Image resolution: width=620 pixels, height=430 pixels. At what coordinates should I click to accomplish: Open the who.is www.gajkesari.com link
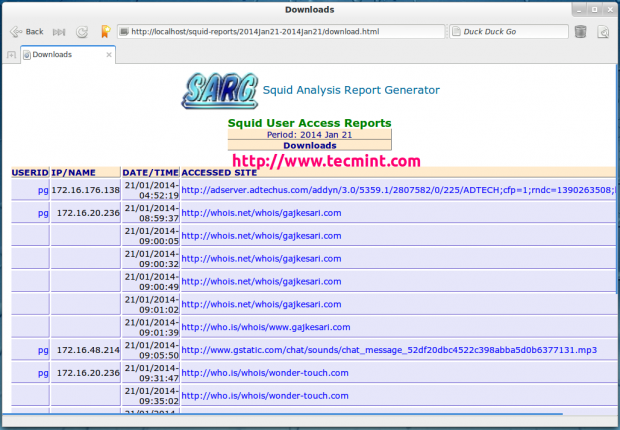pos(266,328)
